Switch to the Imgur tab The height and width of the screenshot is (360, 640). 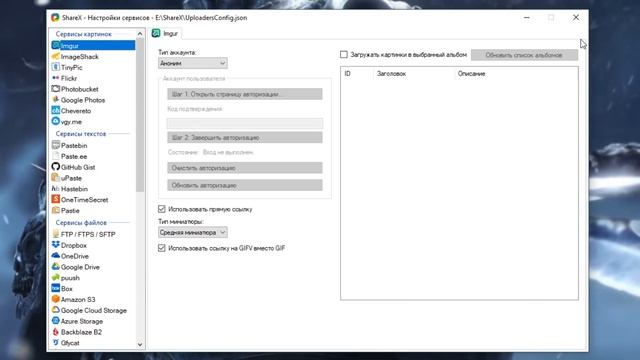tap(165, 33)
